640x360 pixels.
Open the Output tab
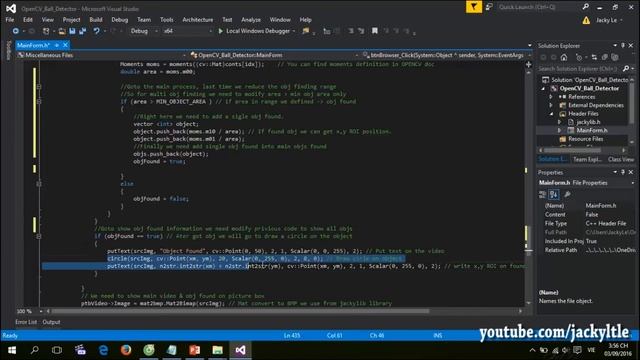[51, 322]
